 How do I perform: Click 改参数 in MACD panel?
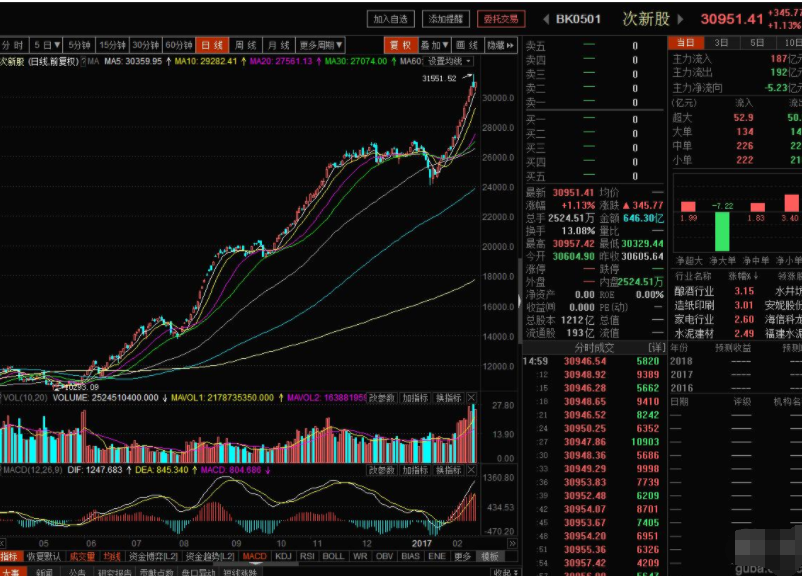tap(382, 470)
